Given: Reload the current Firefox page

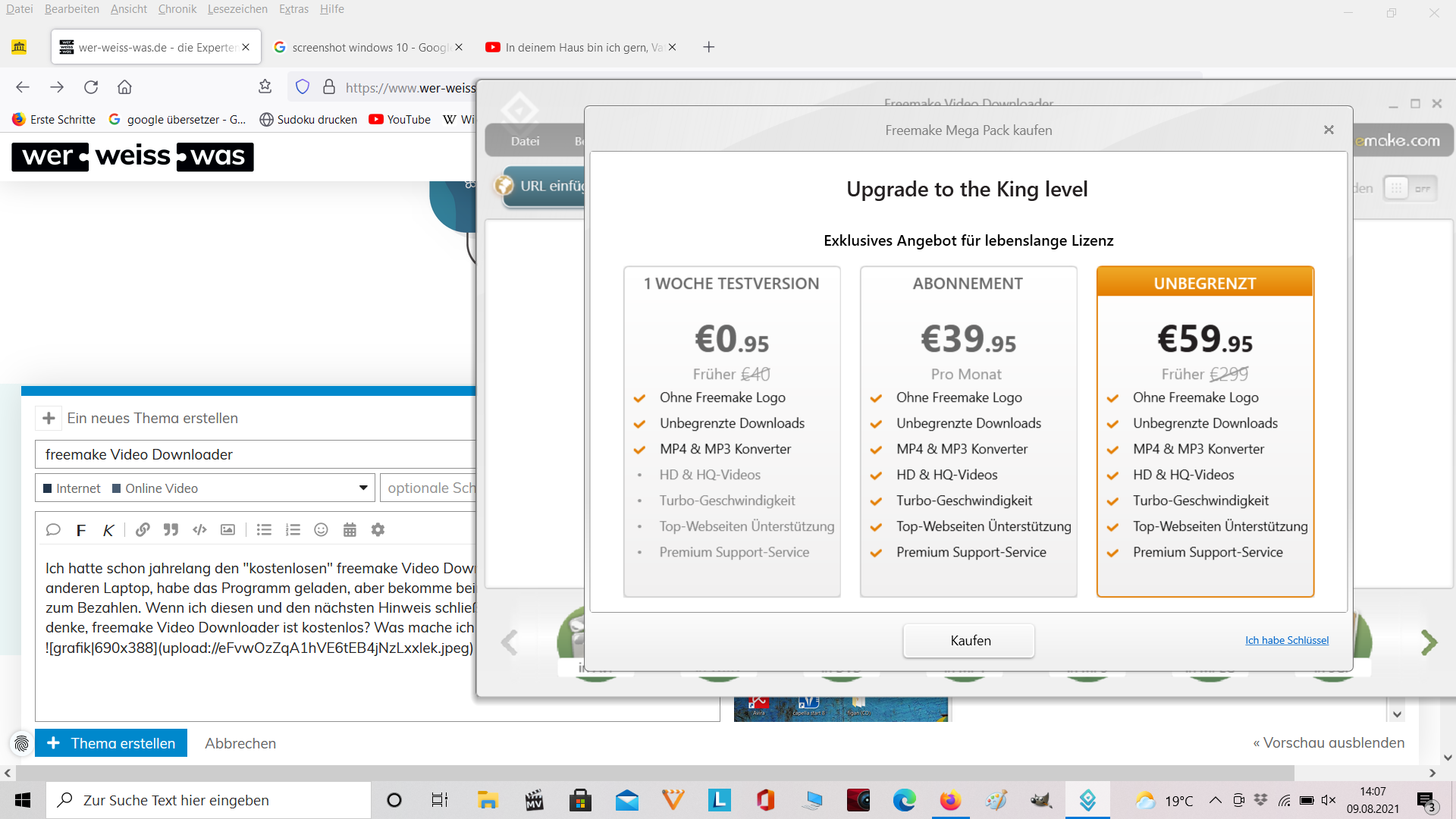Looking at the screenshot, I should pos(91,87).
